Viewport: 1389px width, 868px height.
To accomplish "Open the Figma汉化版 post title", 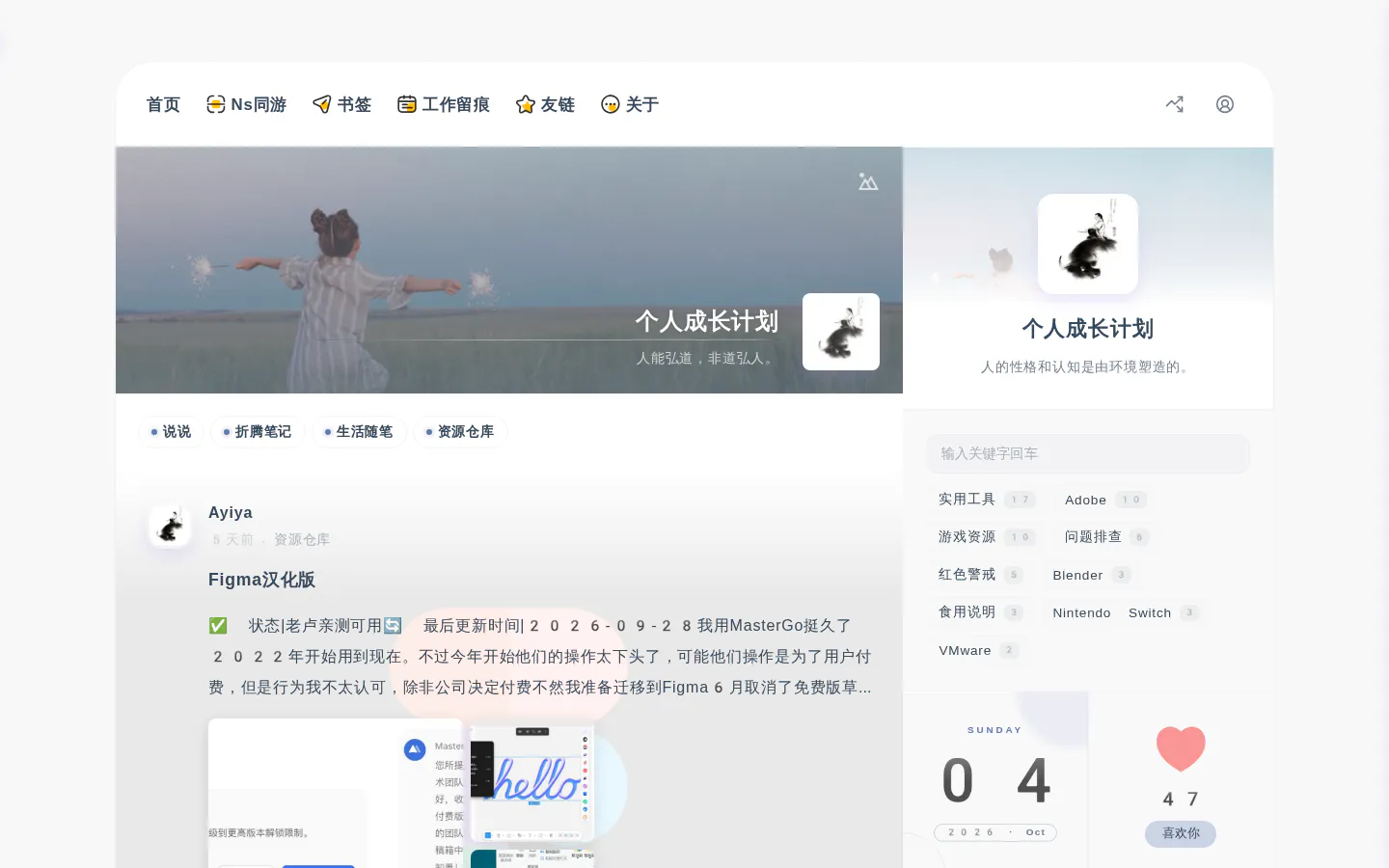I will 261,580.
